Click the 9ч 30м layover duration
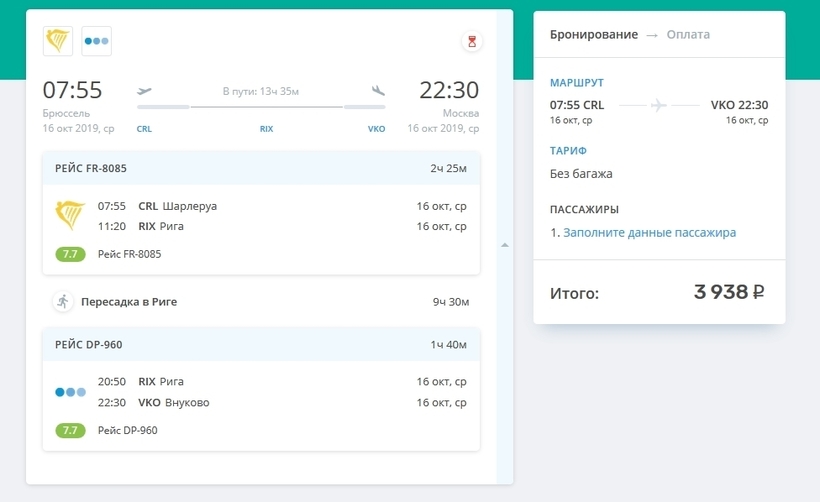The width and height of the screenshot is (820, 502). click(451, 302)
